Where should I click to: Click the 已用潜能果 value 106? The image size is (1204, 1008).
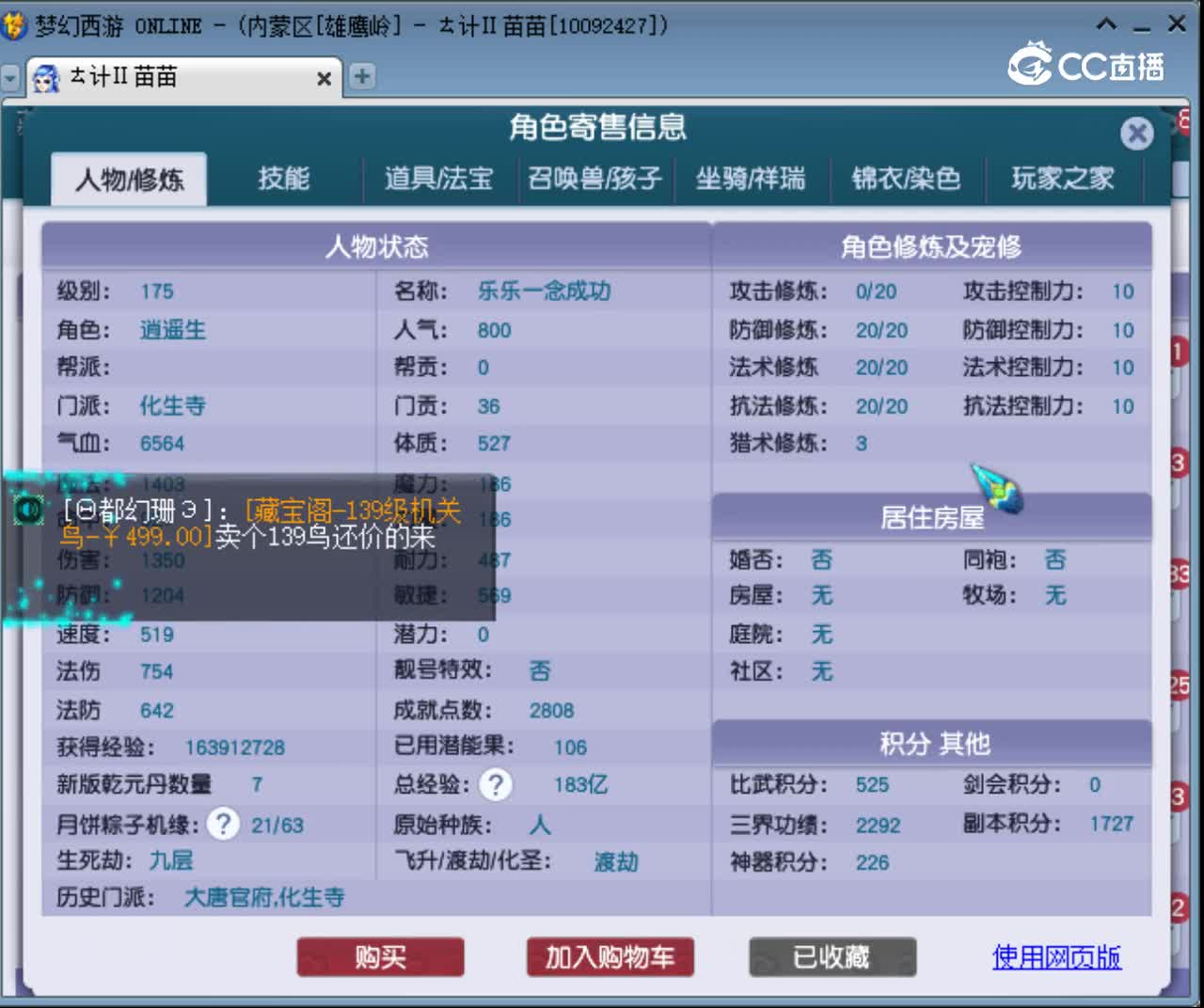coord(570,748)
